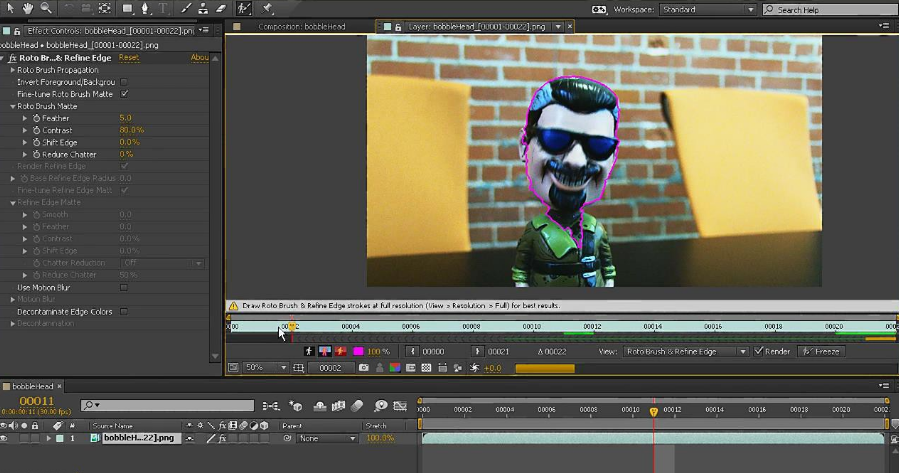Click region of interest icon
The width and height of the screenshot is (899, 473).
click(411, 368)
